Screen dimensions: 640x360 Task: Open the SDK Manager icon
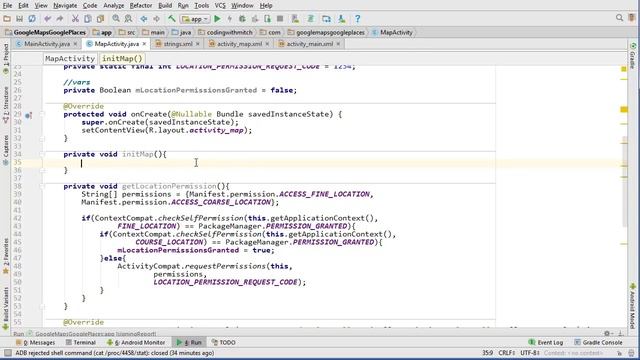coord(342,19)
